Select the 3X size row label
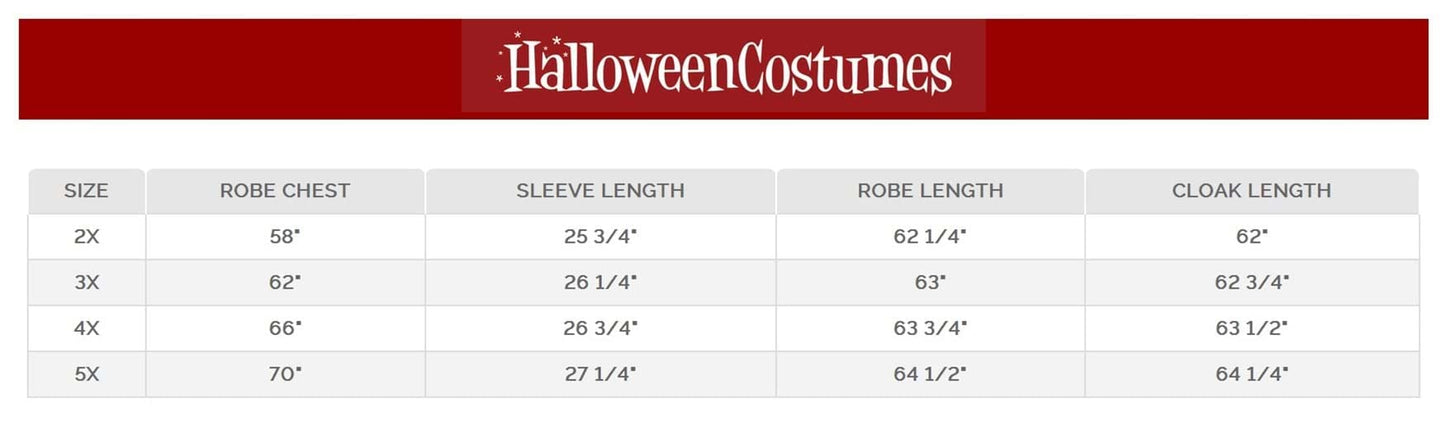The width and height of the screenshot is (1445, 425). click(x=86, y=283)
